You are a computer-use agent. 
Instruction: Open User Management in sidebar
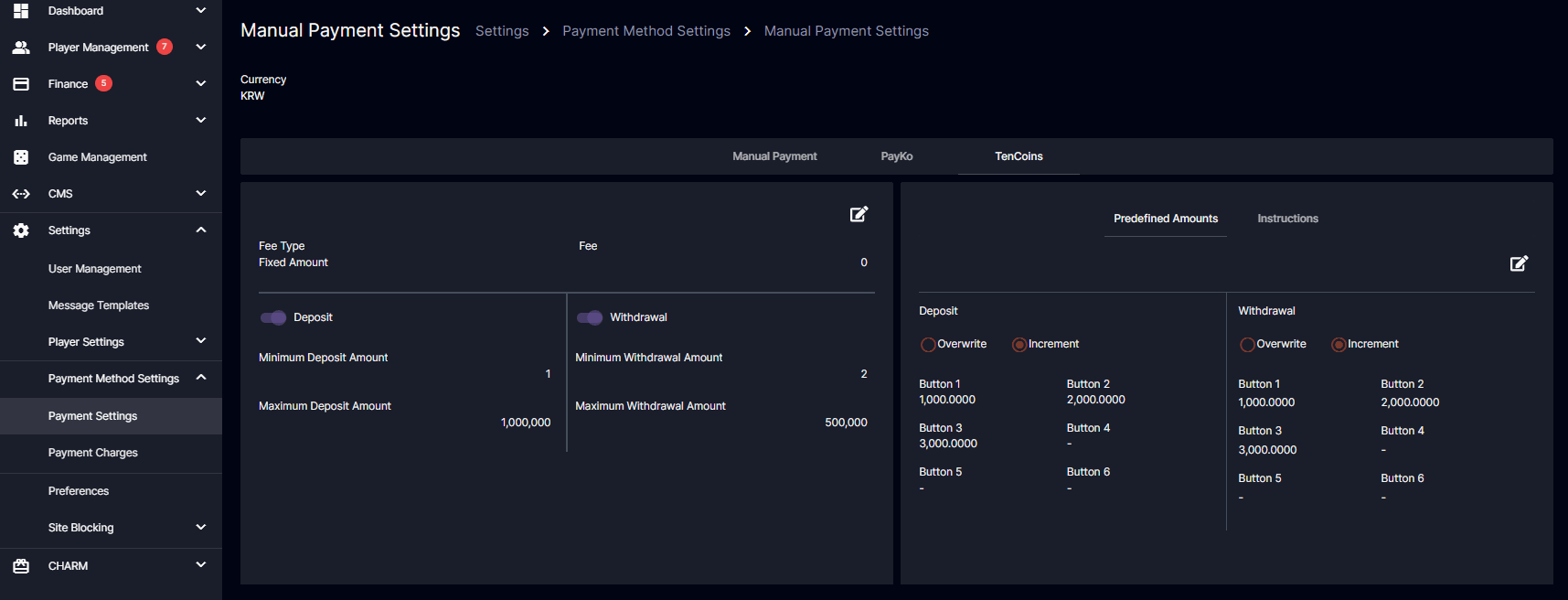coord(94,269)
